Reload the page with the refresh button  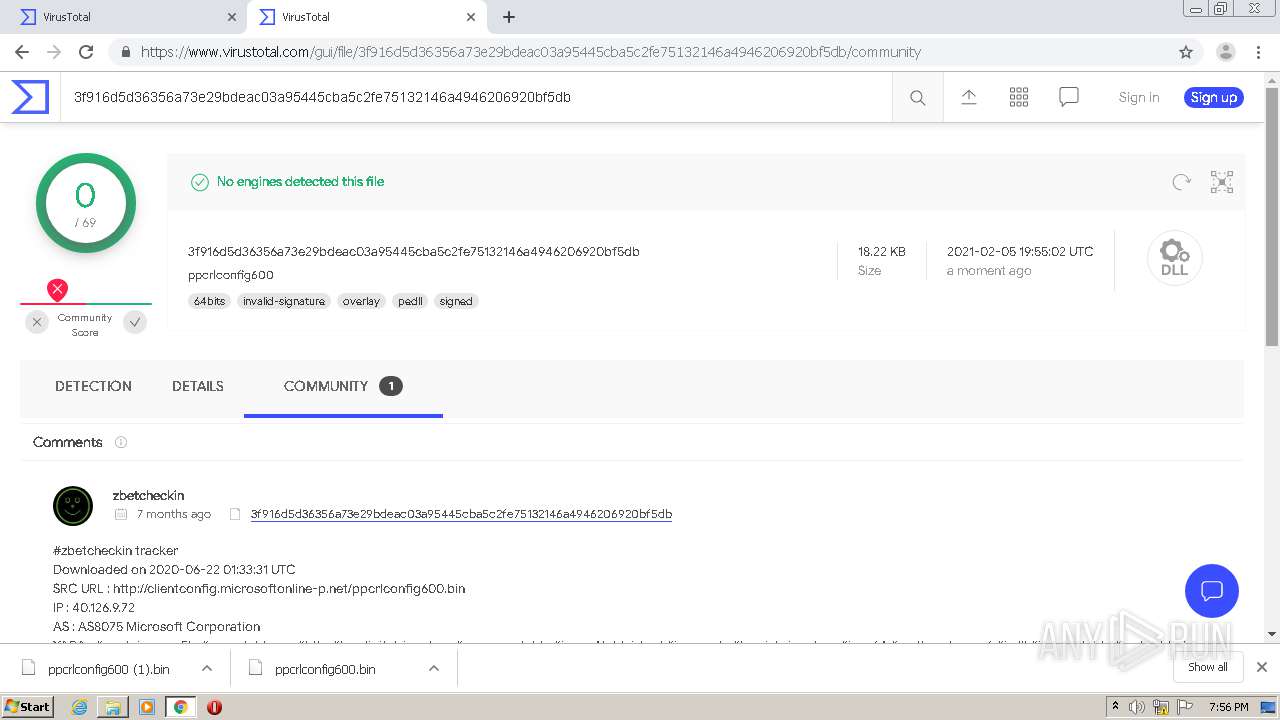[x=86, y=52]
